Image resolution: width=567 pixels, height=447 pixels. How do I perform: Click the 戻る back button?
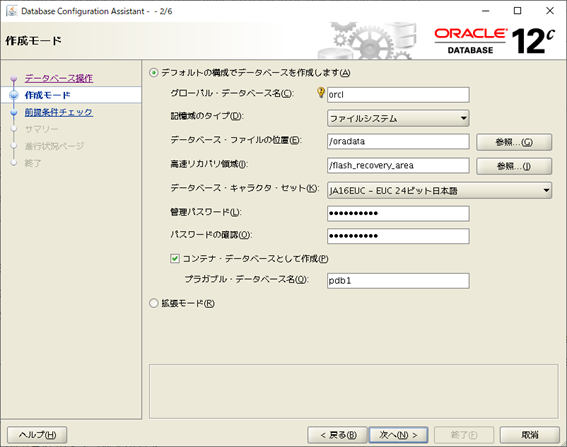tap(337, 435)
